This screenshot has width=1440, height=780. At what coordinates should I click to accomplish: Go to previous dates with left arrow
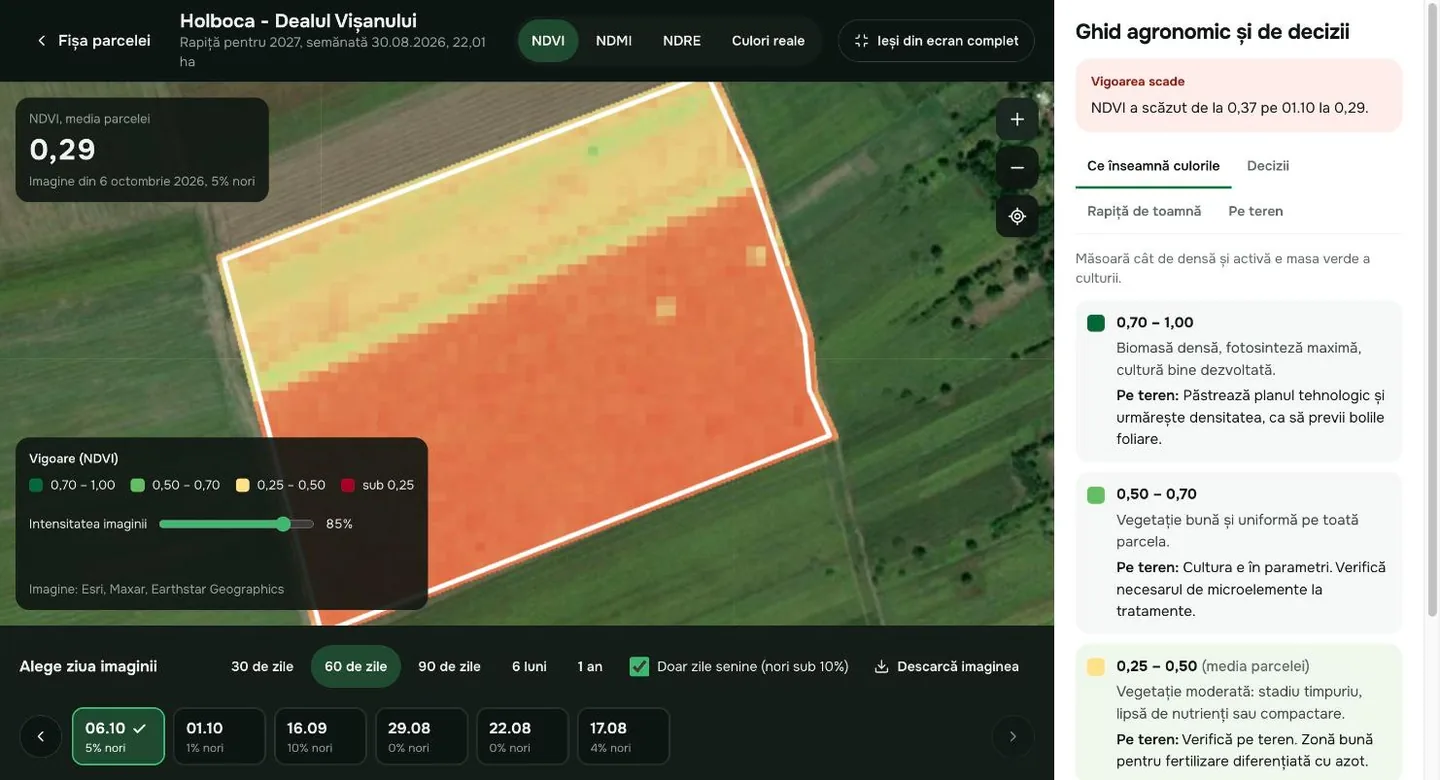click(41, 737)
